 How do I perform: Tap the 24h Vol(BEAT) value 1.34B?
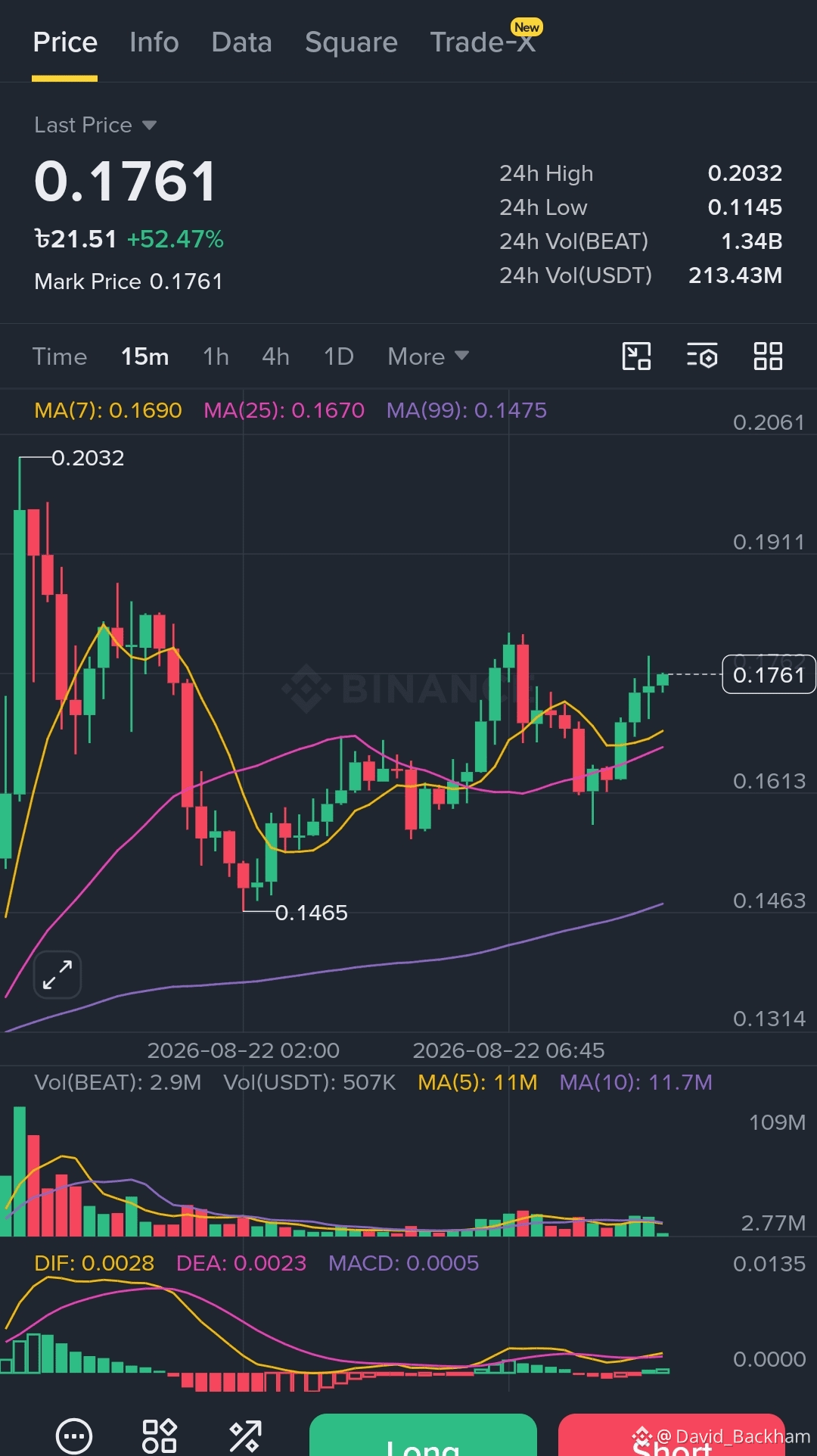(x=752, y=241)
